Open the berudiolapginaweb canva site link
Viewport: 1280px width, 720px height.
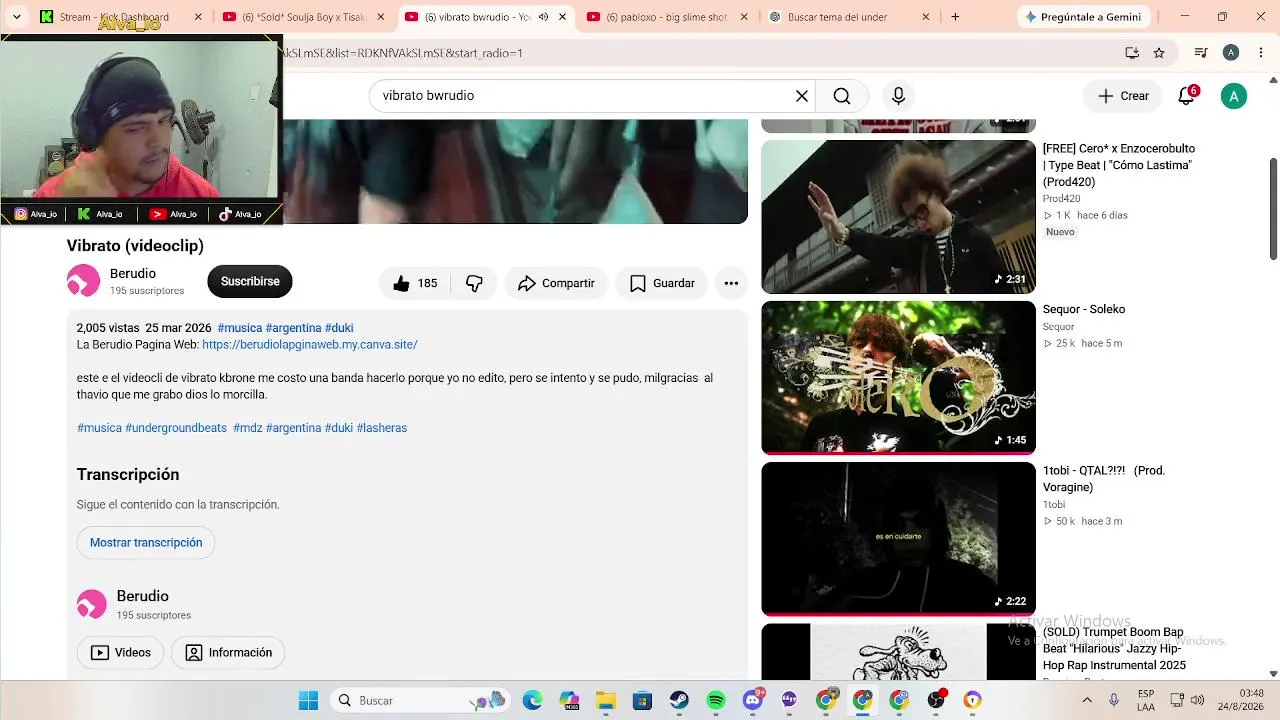click(x=310, y=344)
